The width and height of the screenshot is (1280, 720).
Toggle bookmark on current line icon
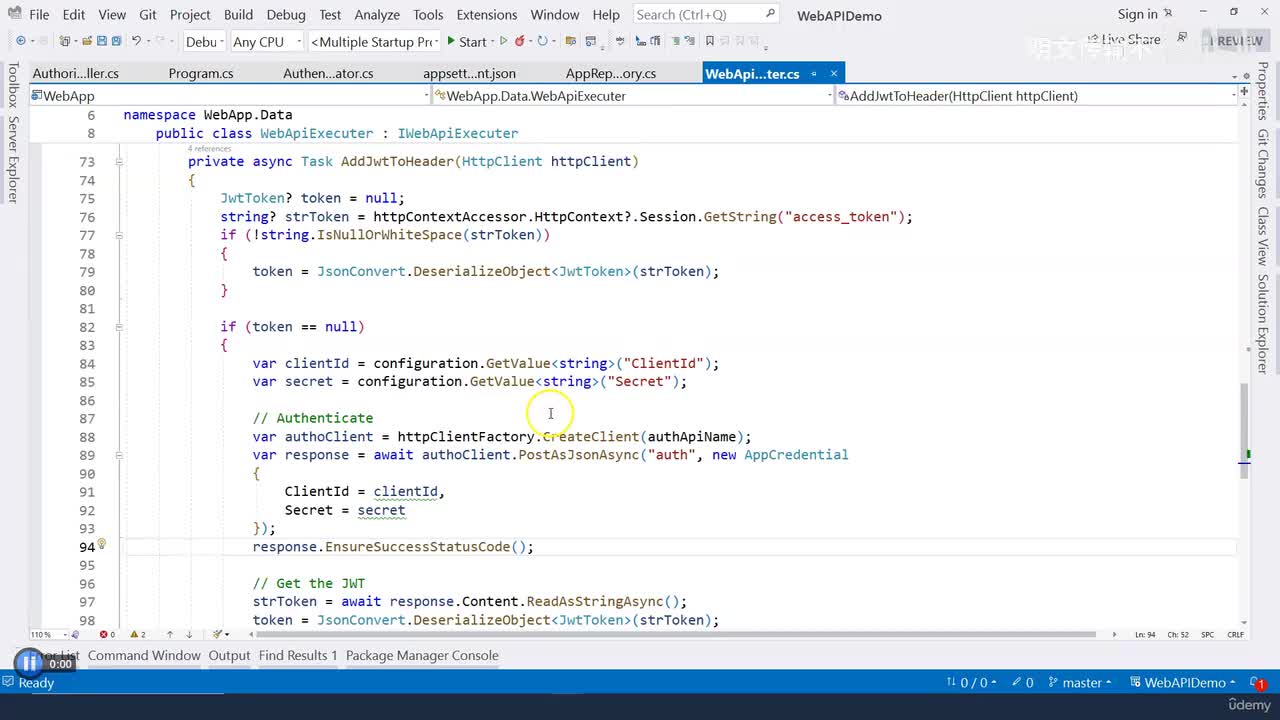point(710,41)
